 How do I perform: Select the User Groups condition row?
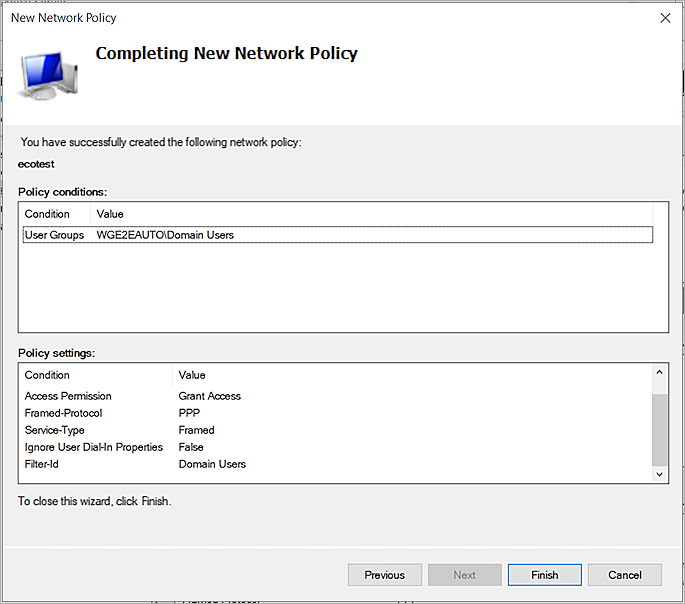[54, 235]
